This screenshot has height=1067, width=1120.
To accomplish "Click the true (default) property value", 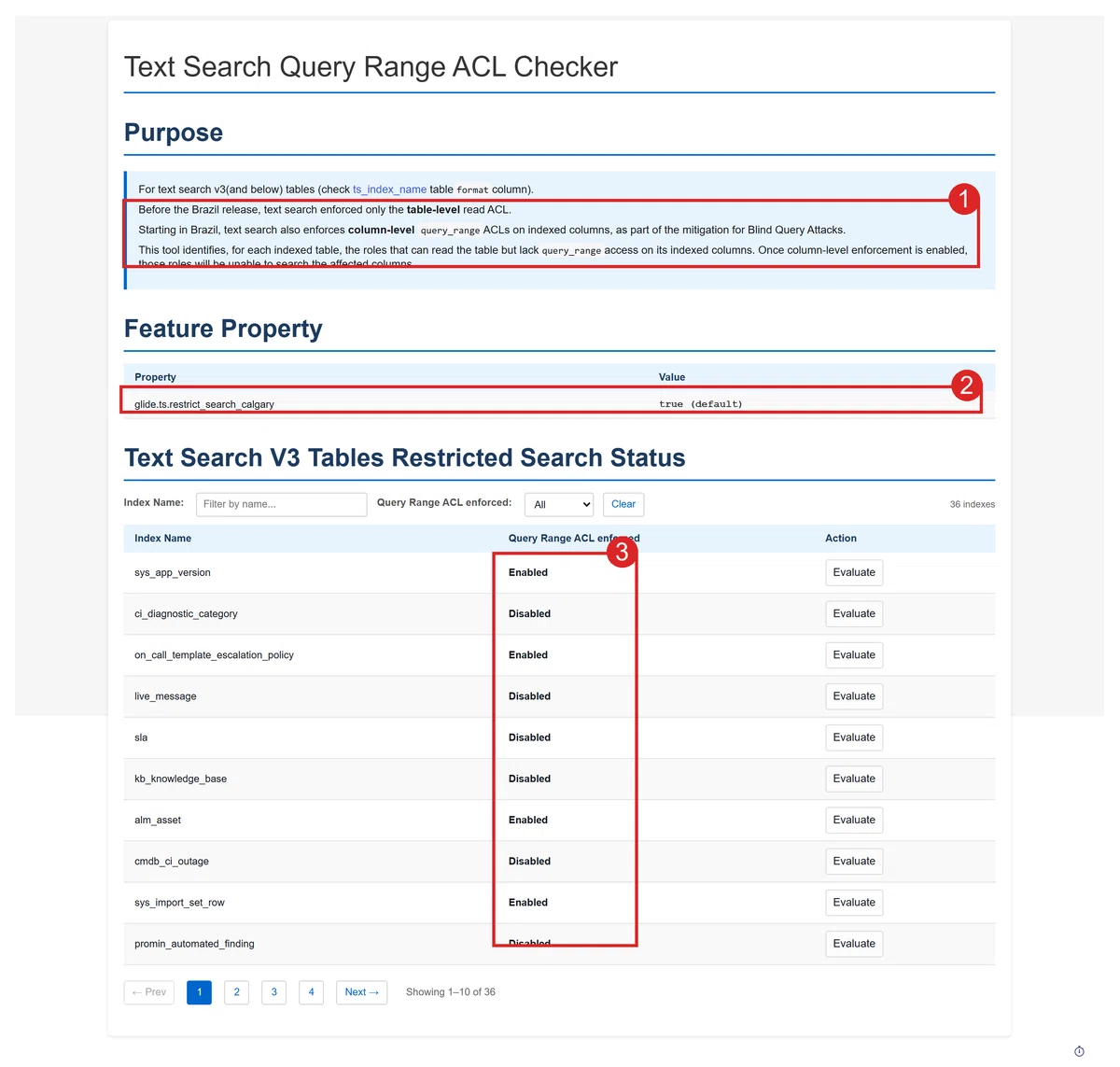I will tap(701, 404).
